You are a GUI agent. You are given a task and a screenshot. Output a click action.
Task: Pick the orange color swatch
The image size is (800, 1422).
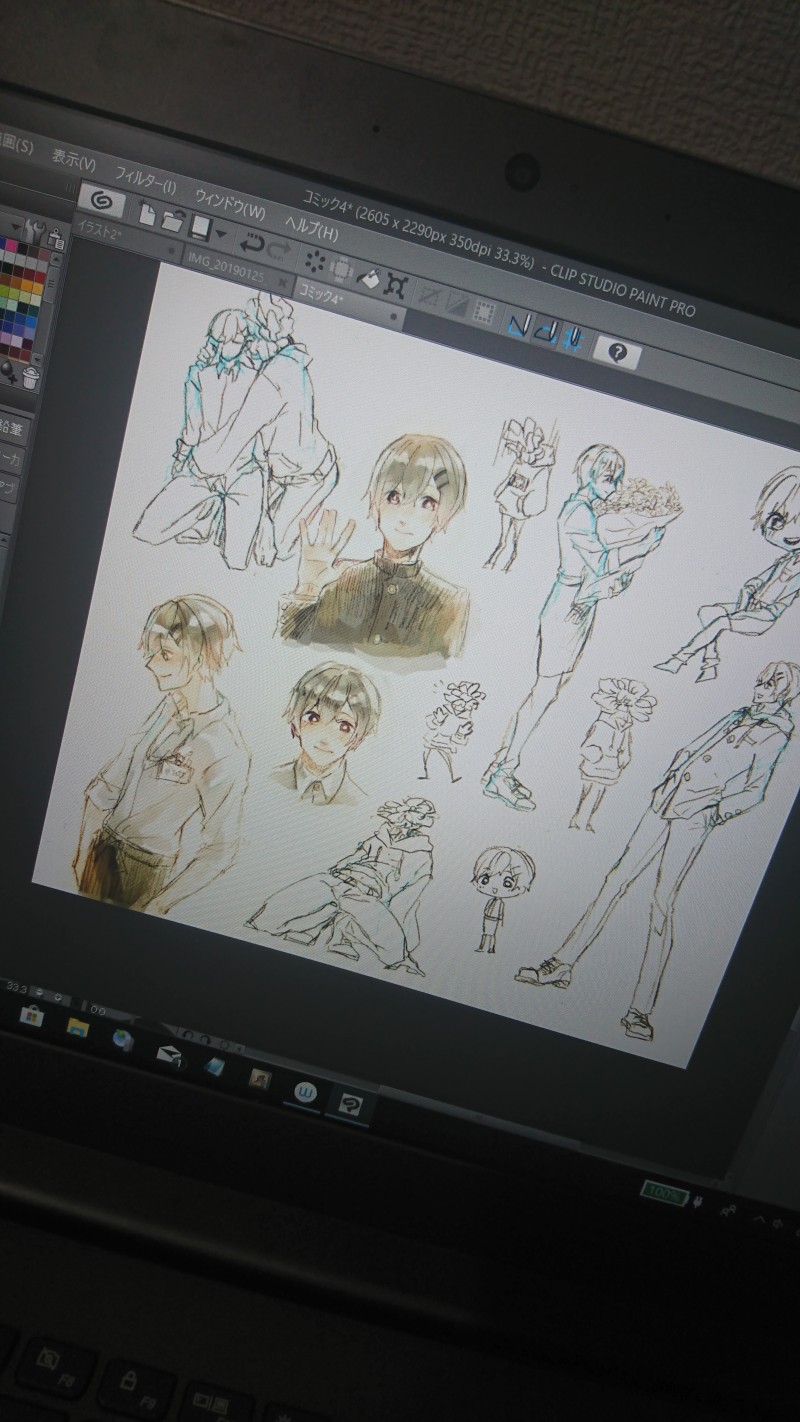tap(27, 285)
